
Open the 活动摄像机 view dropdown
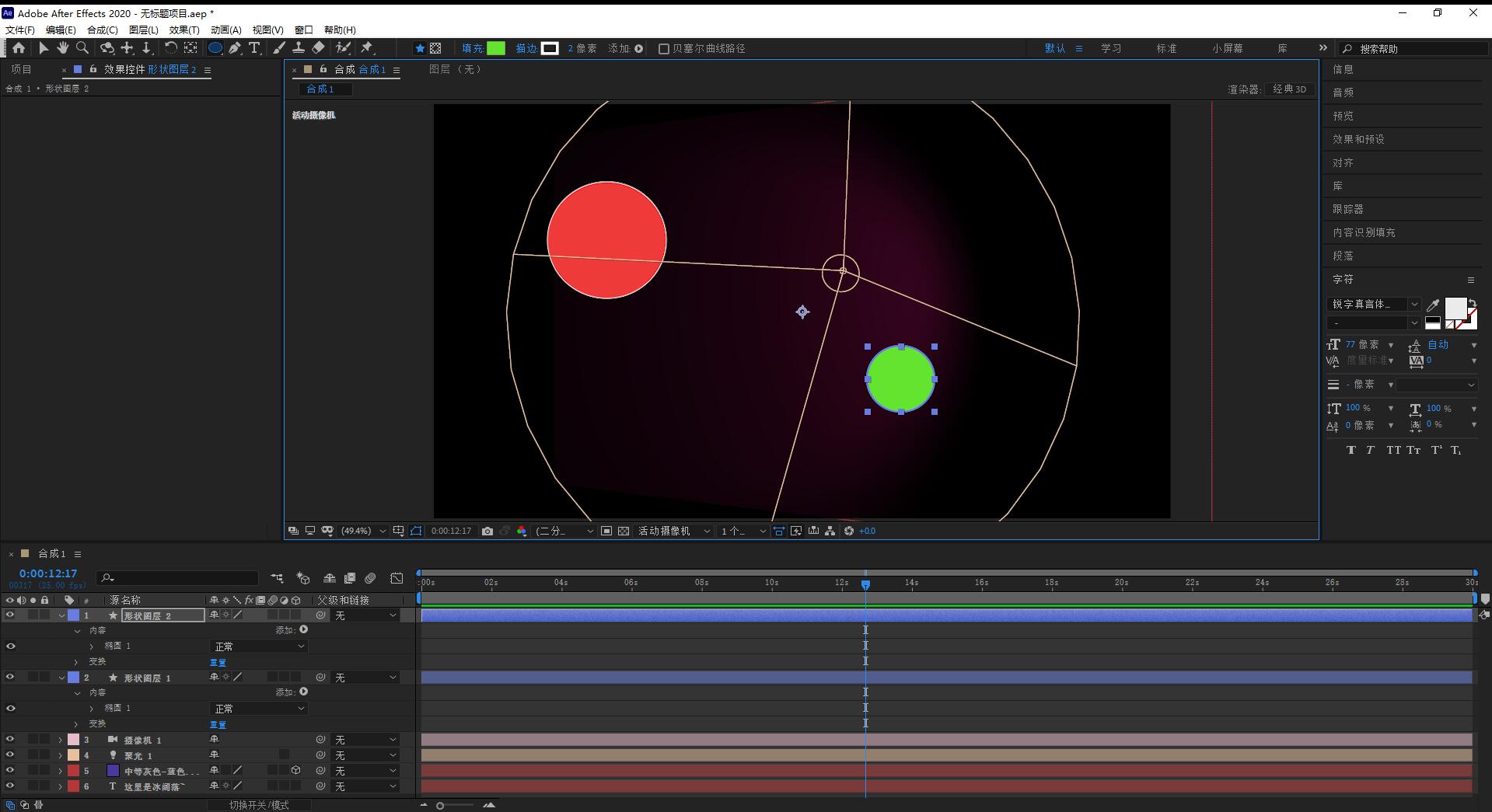tap(673, 531)
